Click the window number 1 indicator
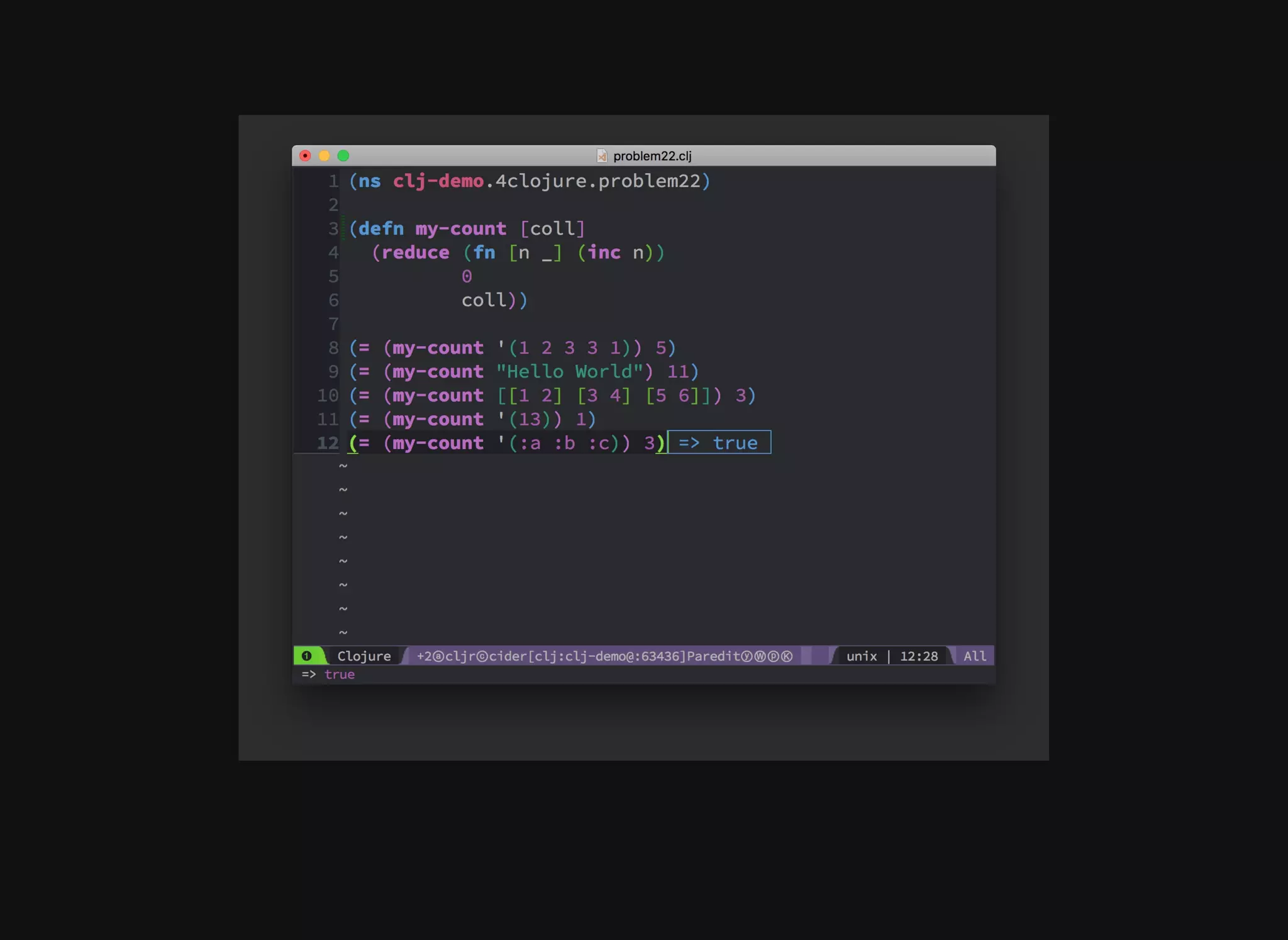1288x940 pixels. (306, 656)
